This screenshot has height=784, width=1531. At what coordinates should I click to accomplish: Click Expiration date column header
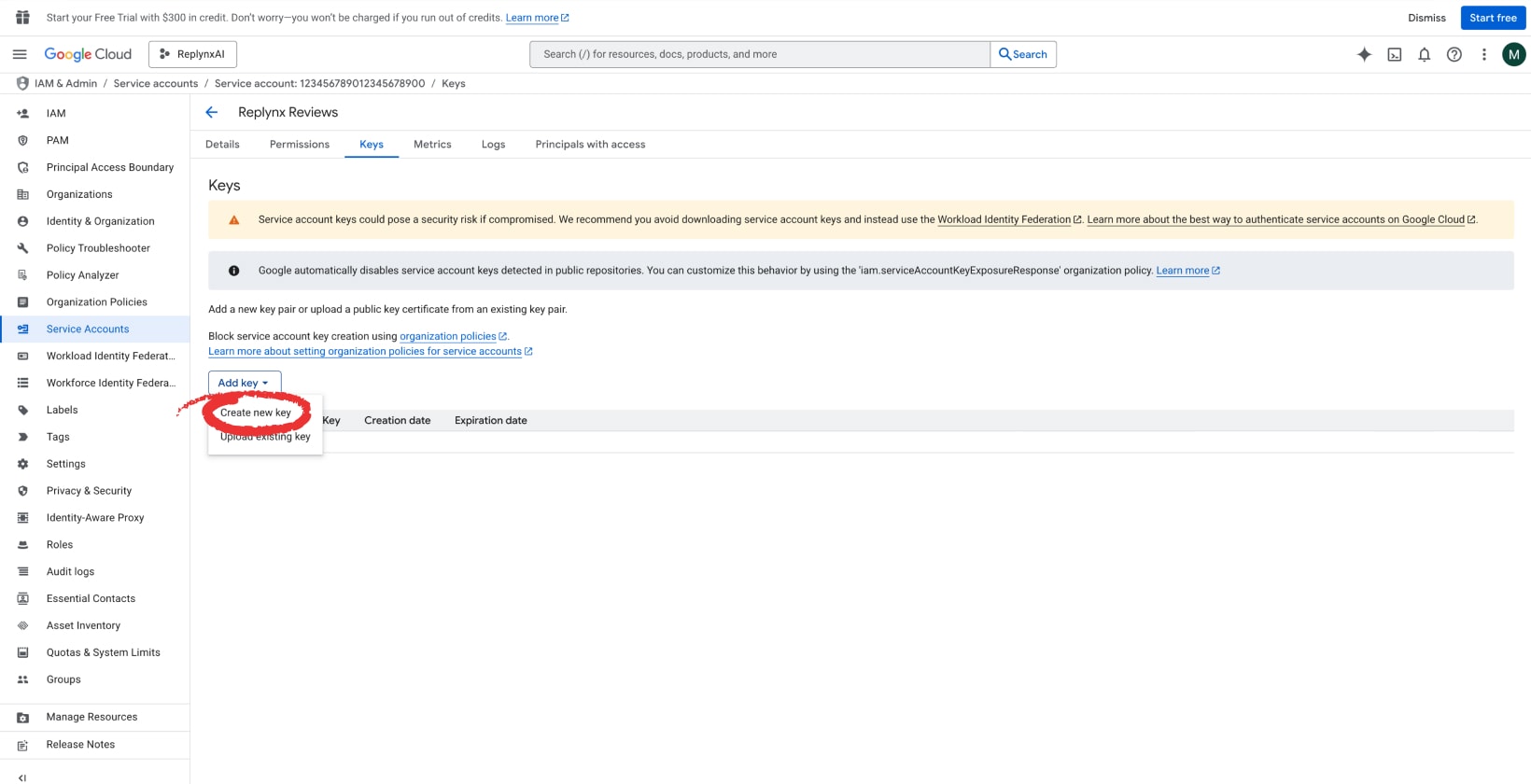tap(490, 421)
